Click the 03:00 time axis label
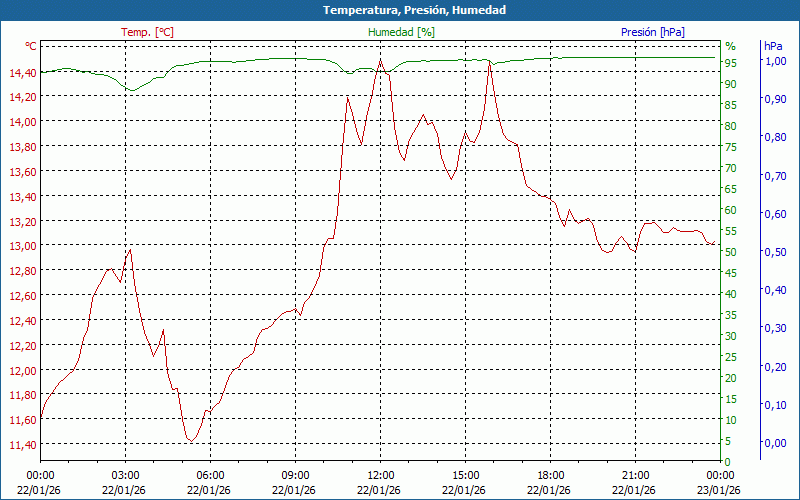 point(125,475)
